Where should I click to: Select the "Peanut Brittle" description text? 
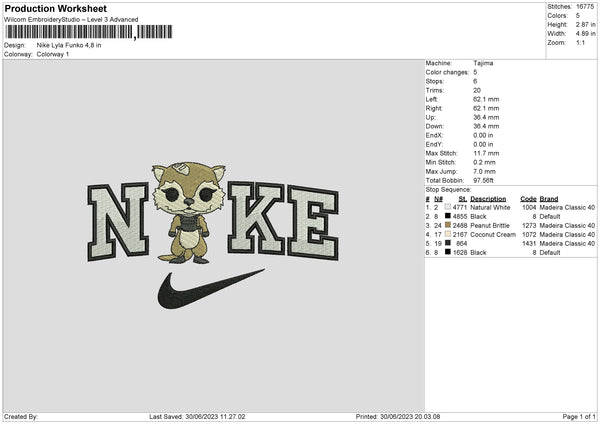pos(490,225)
